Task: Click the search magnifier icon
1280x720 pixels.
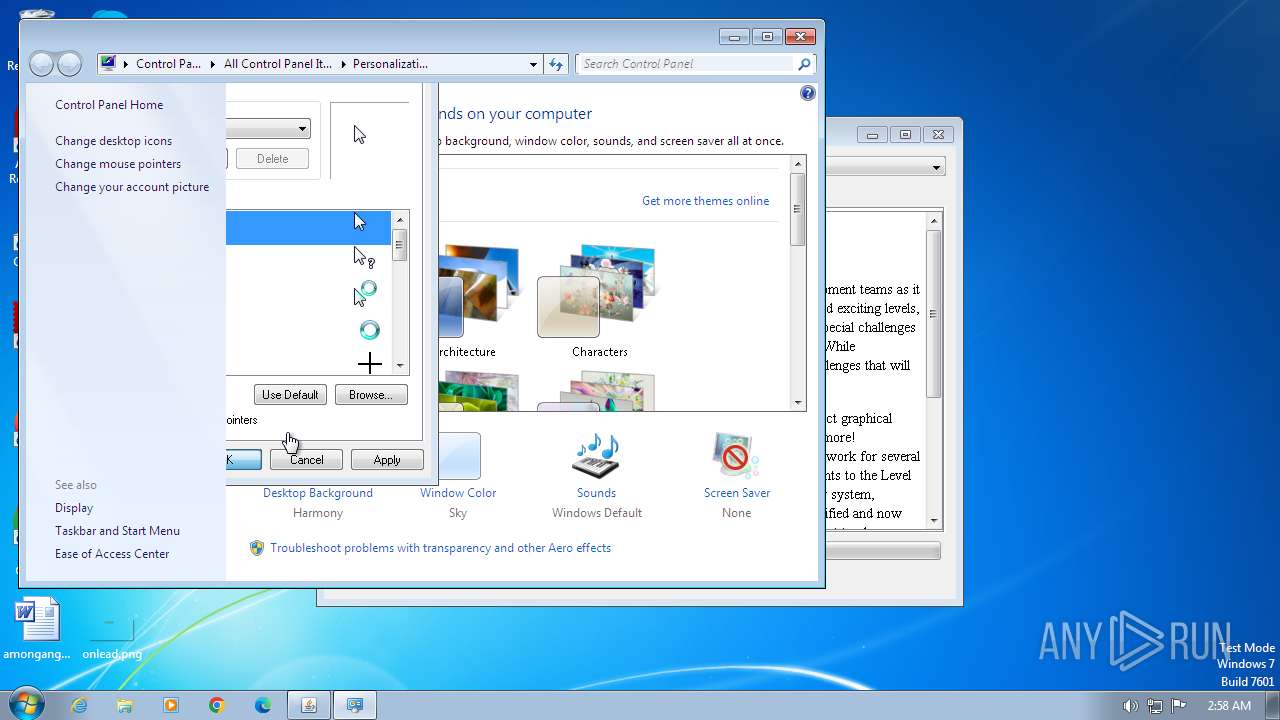Action: point(803,64)
